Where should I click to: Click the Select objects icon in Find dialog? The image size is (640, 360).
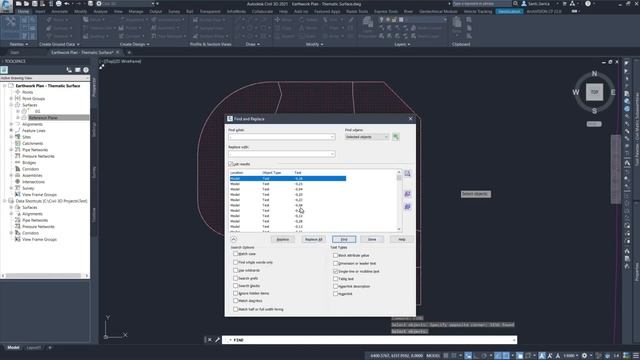pyautogui.click(x=396, y=137)
